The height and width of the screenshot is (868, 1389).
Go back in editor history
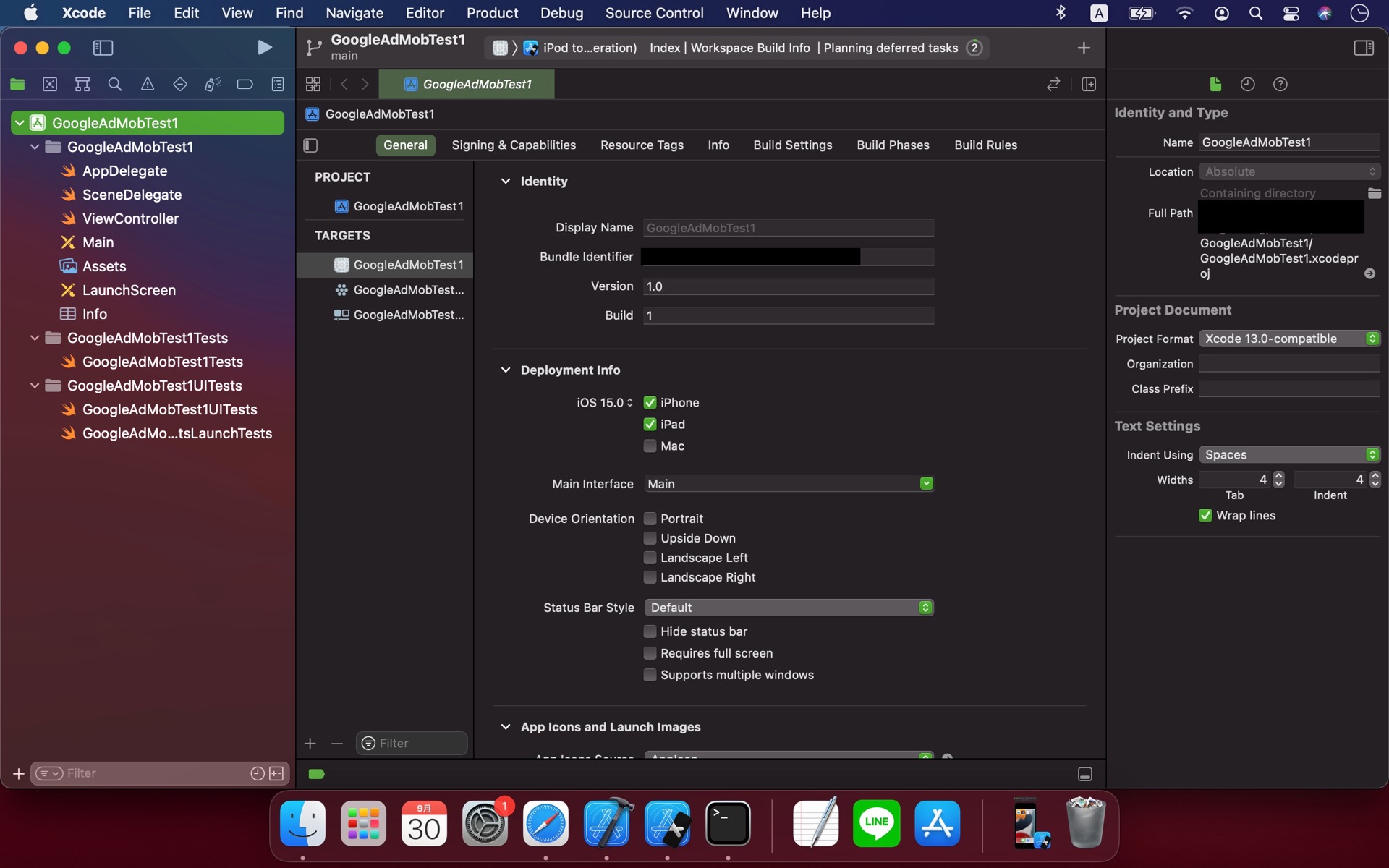pos(344,85)
